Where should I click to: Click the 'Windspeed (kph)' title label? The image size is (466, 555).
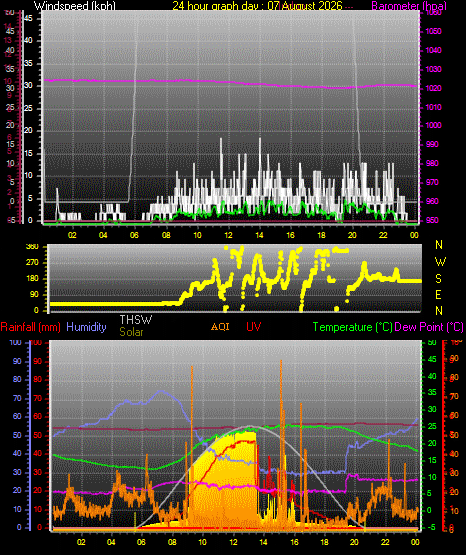[x=75, y=5]
